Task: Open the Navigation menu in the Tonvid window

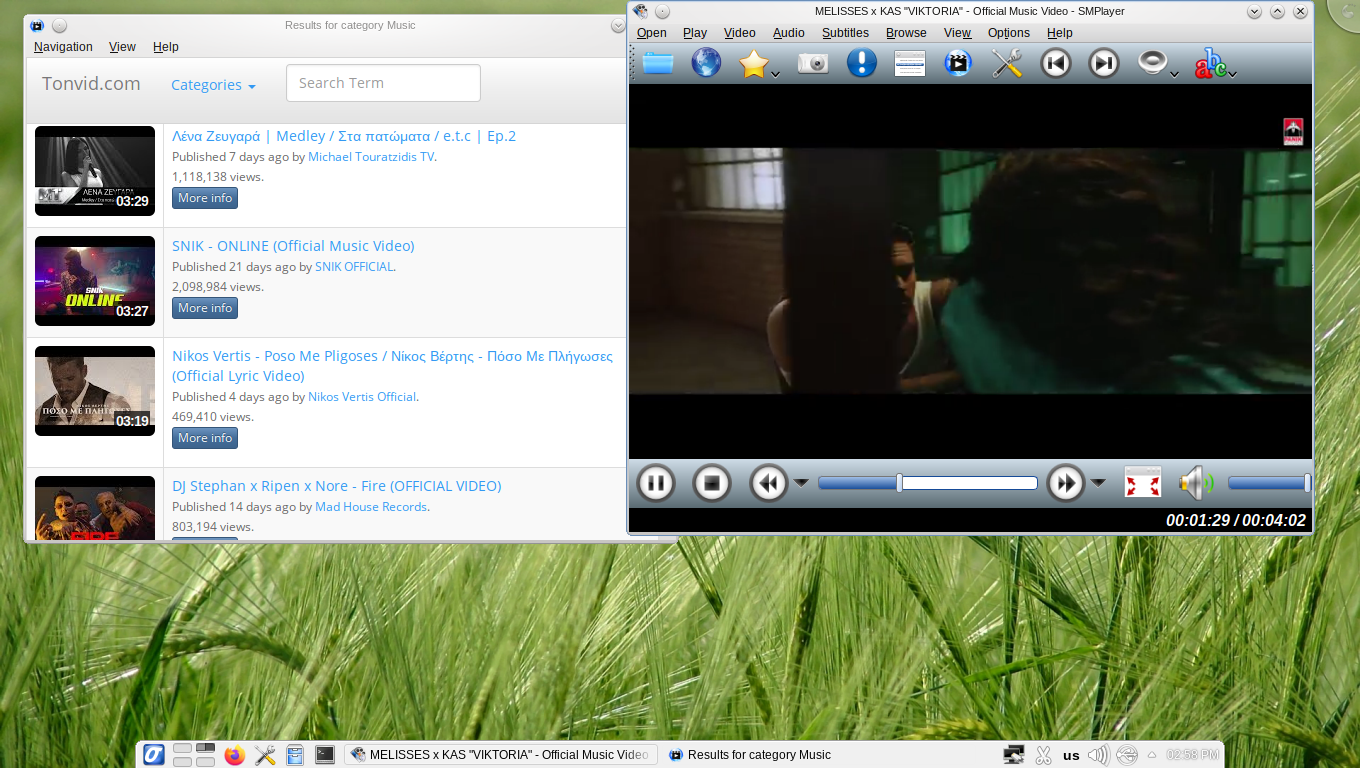Action: pos(63,47)
